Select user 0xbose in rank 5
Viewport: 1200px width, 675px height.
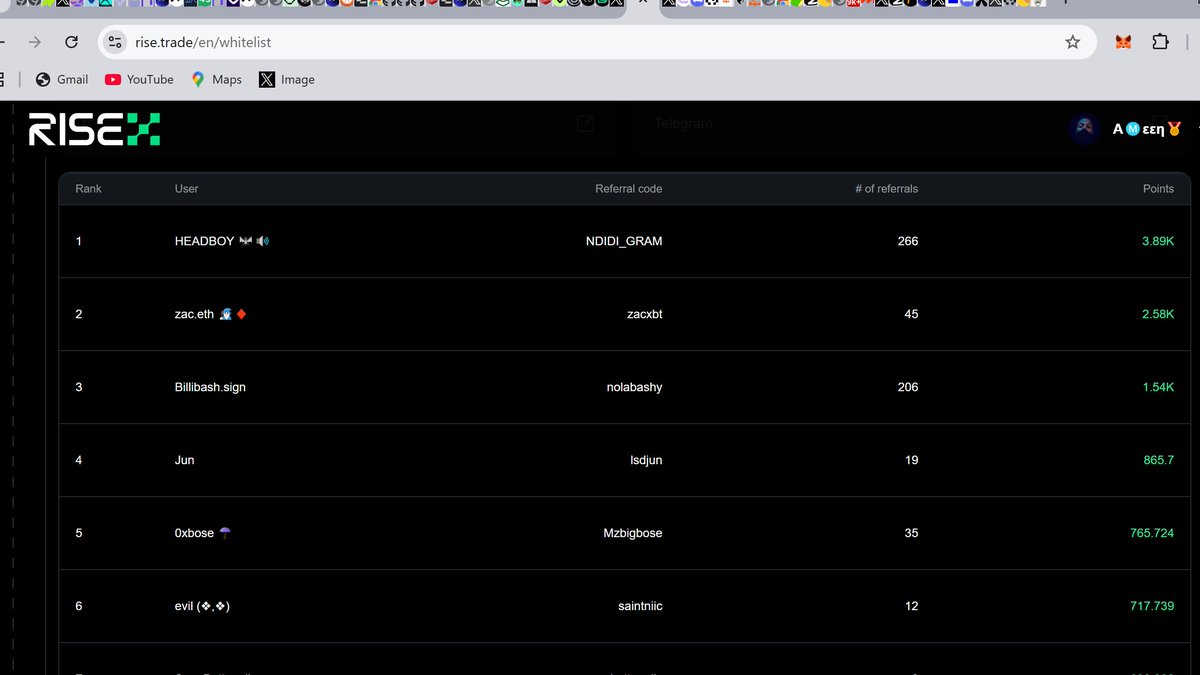click(202, 533)
